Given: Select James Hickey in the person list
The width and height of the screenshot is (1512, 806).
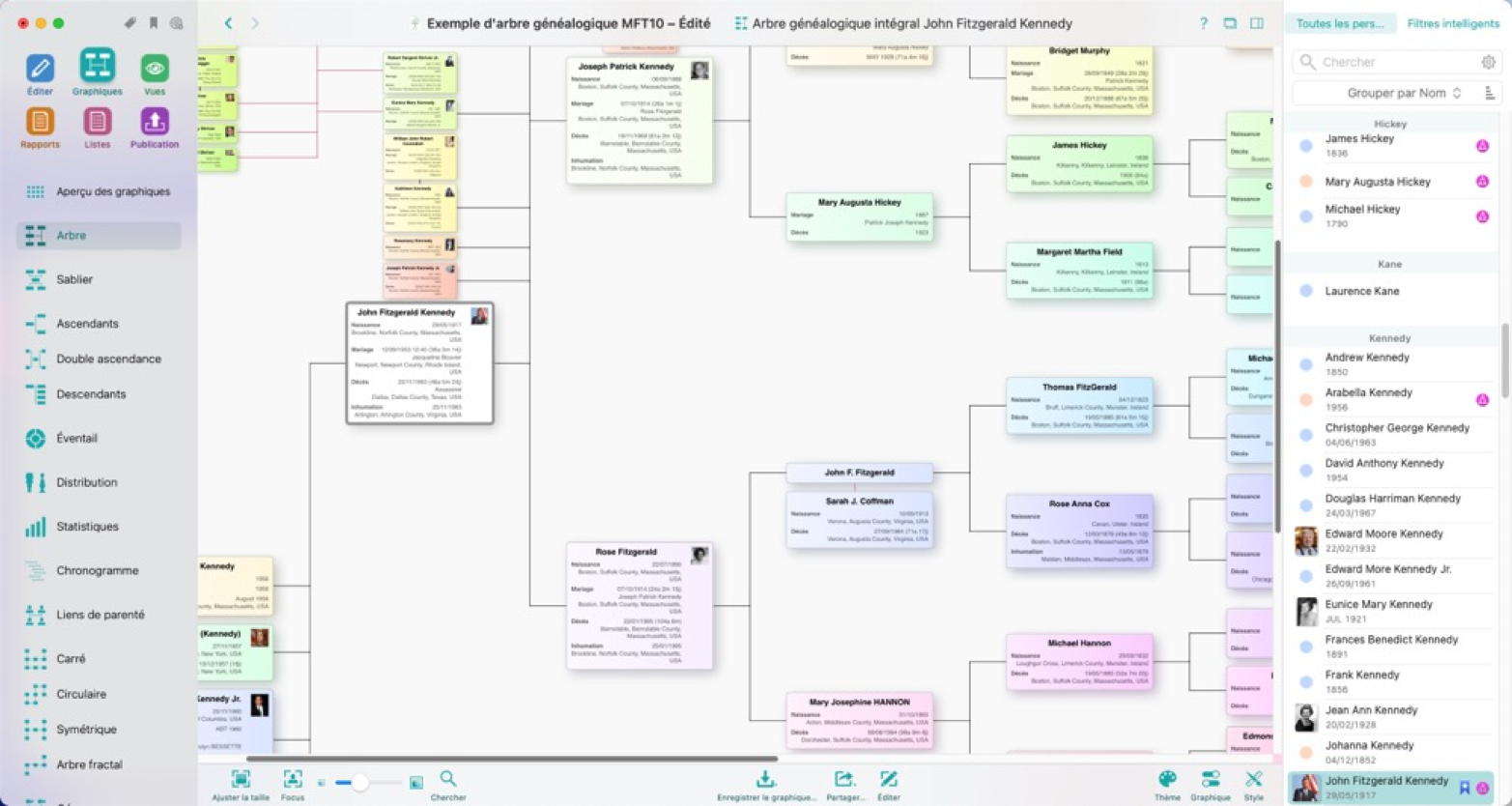Looking at the screenshot, I should coord(1390,146).
